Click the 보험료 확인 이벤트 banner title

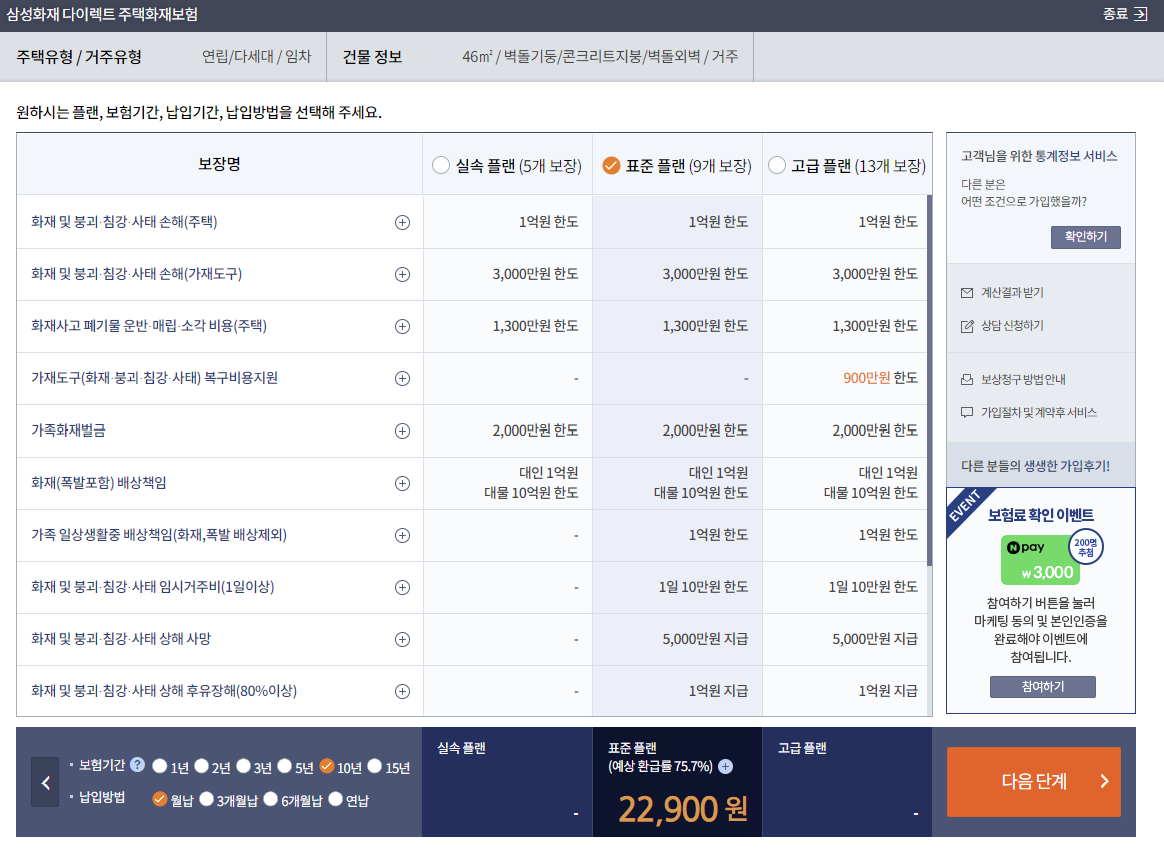point(1040,514)
